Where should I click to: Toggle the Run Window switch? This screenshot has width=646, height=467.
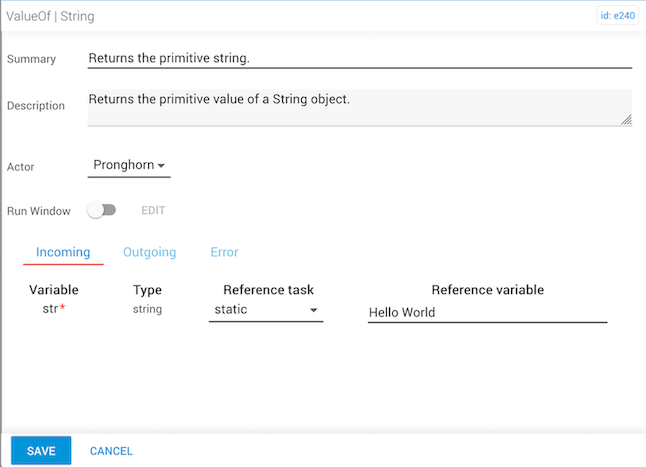tap(102, 211)
